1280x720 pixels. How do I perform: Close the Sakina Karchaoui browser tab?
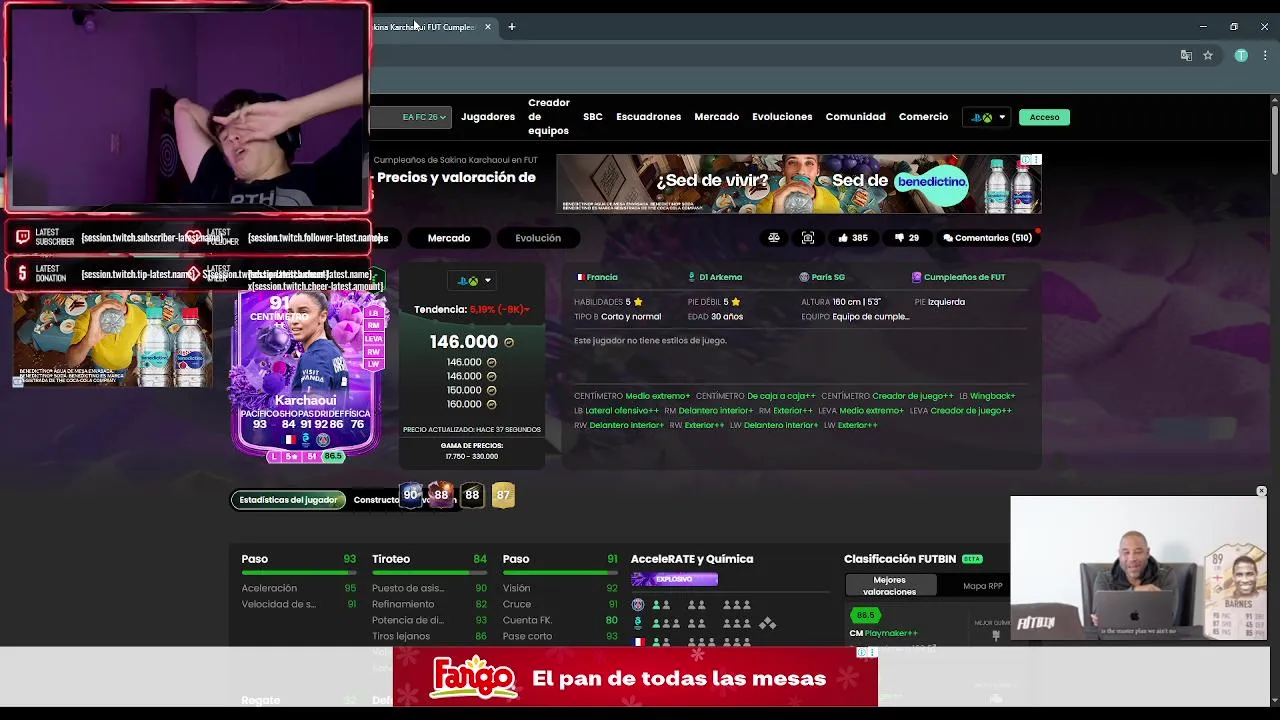pos(488,27)
